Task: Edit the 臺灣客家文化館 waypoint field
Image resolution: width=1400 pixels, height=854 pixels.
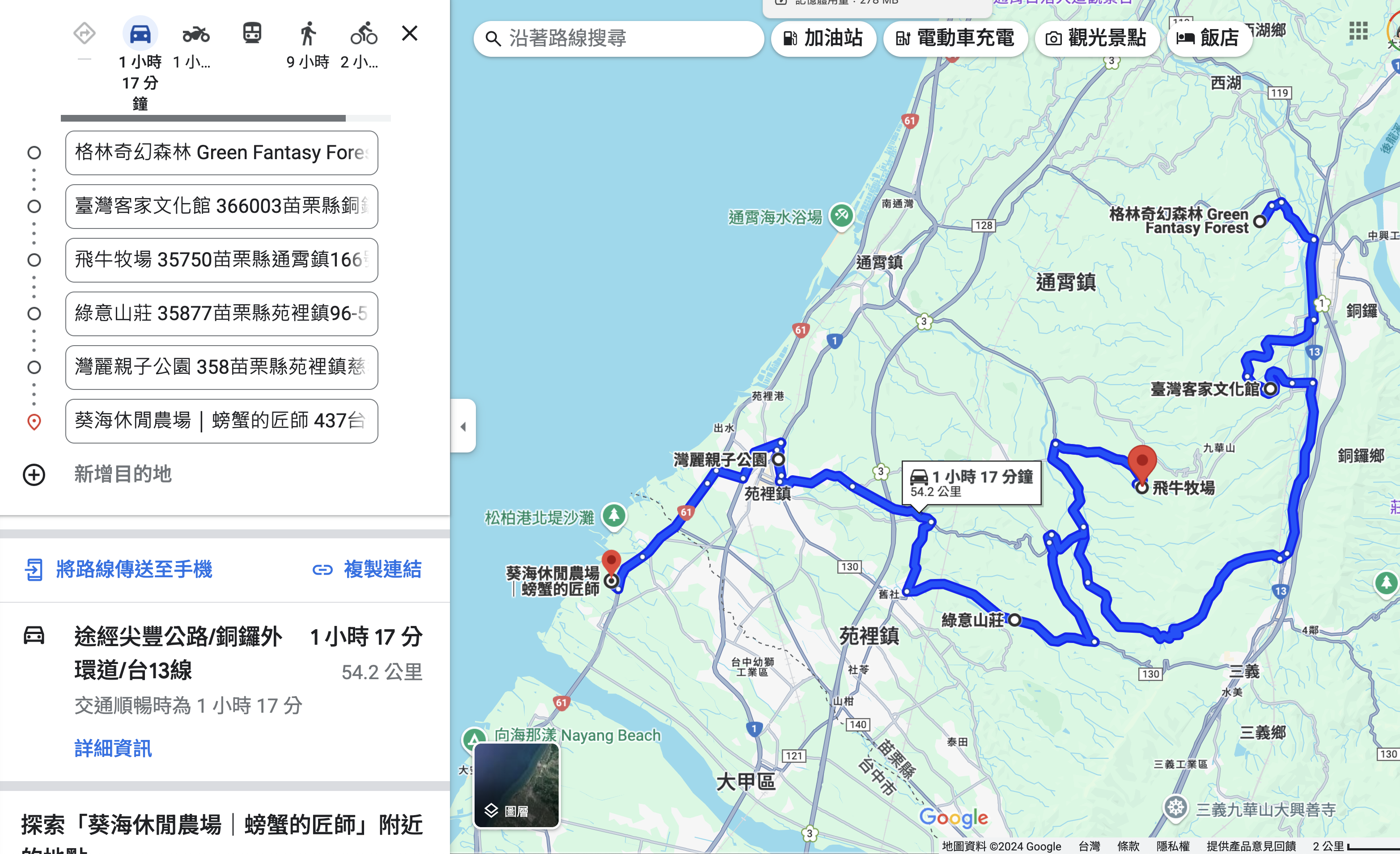Action: pos(221,206)
